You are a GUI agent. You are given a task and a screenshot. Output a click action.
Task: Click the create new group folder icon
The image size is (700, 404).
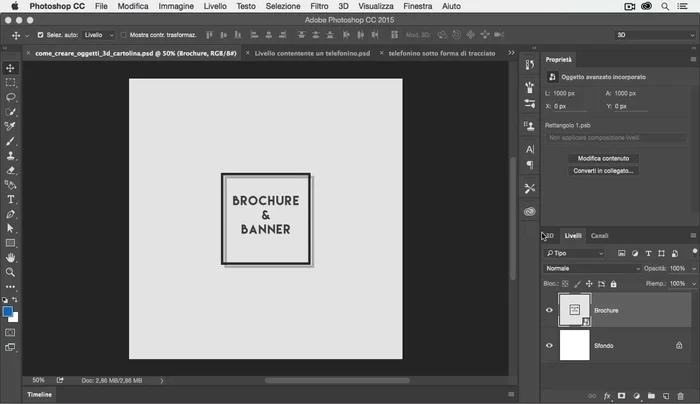tap(650, 396)
